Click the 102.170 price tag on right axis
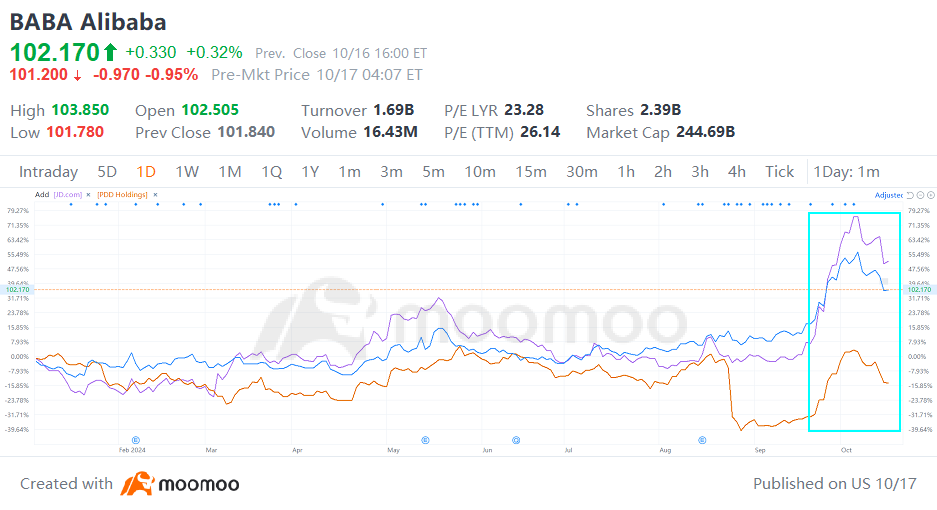 click(x=919, y=289)
